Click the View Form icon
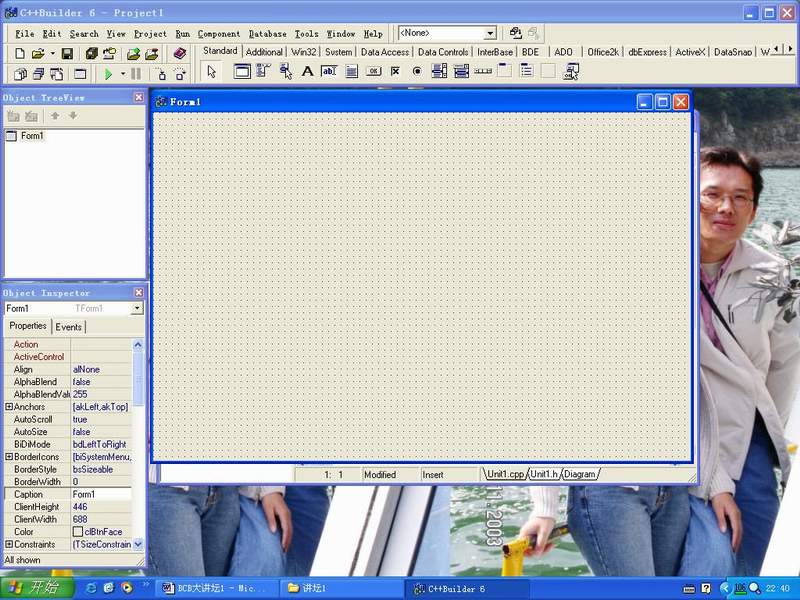Screen dimensions: 800x600 38,74
